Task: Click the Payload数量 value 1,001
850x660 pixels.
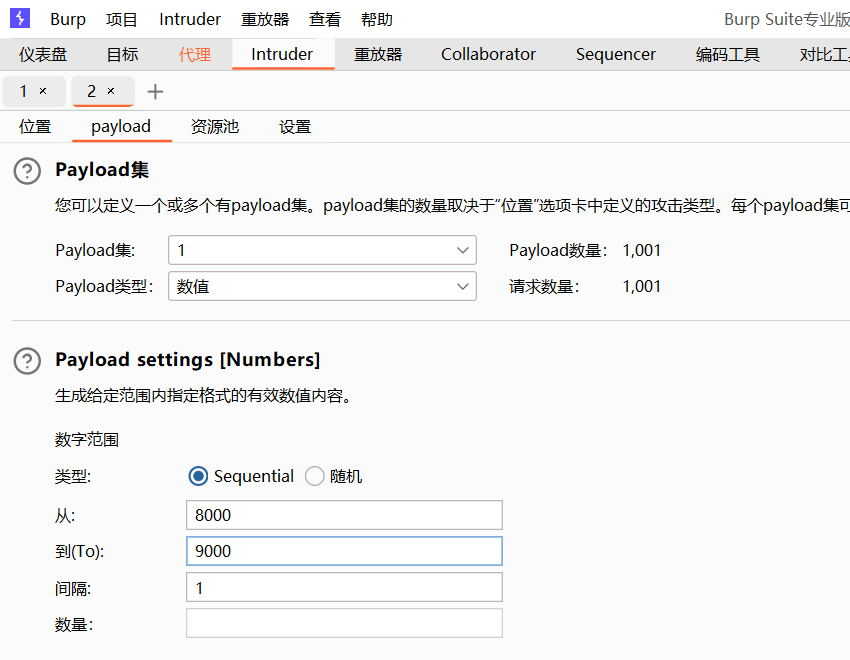Action: click(641, 250)
